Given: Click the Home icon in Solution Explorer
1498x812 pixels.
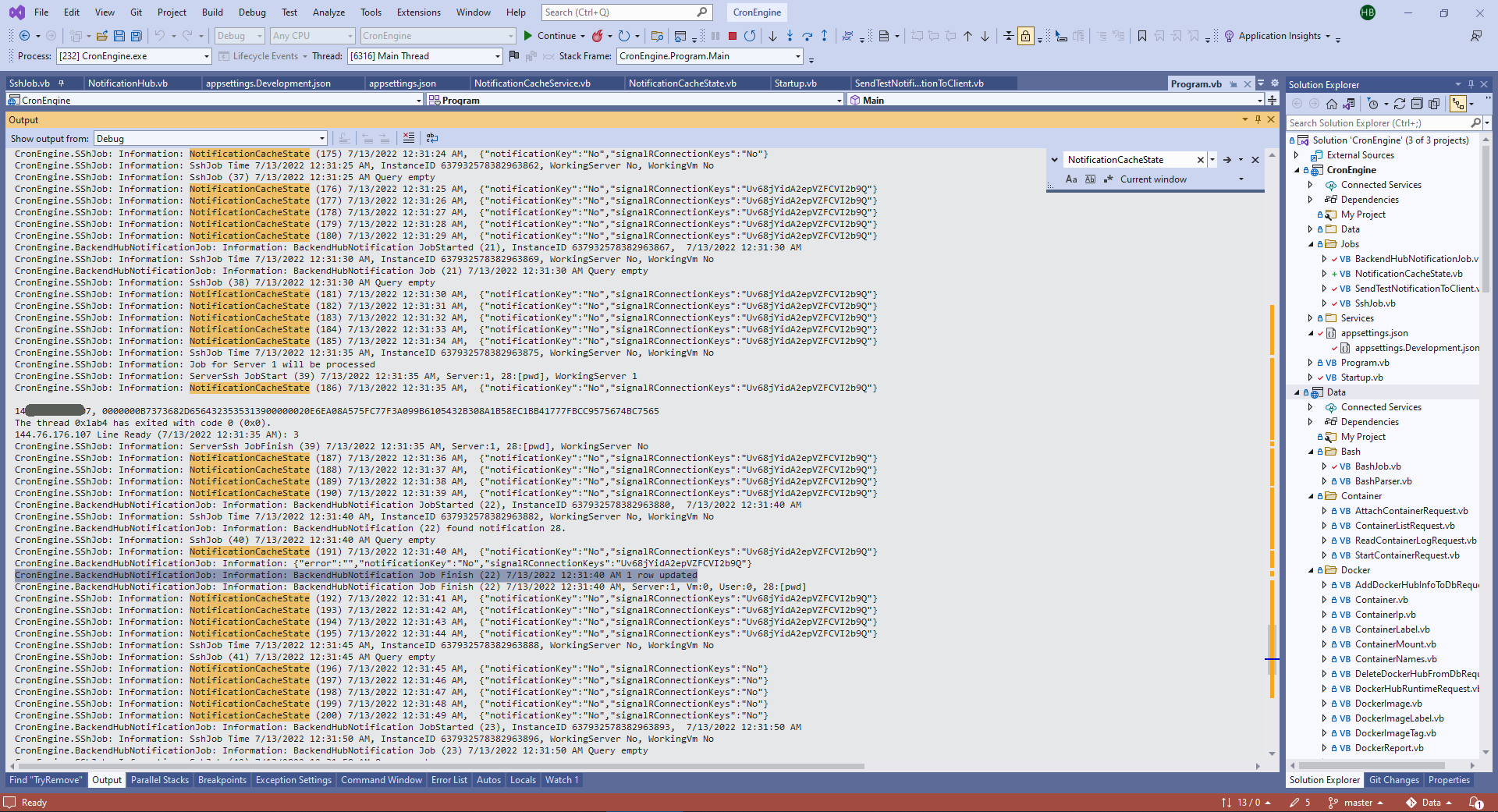Looking at the screenshot, I should tap(1332, 104).
